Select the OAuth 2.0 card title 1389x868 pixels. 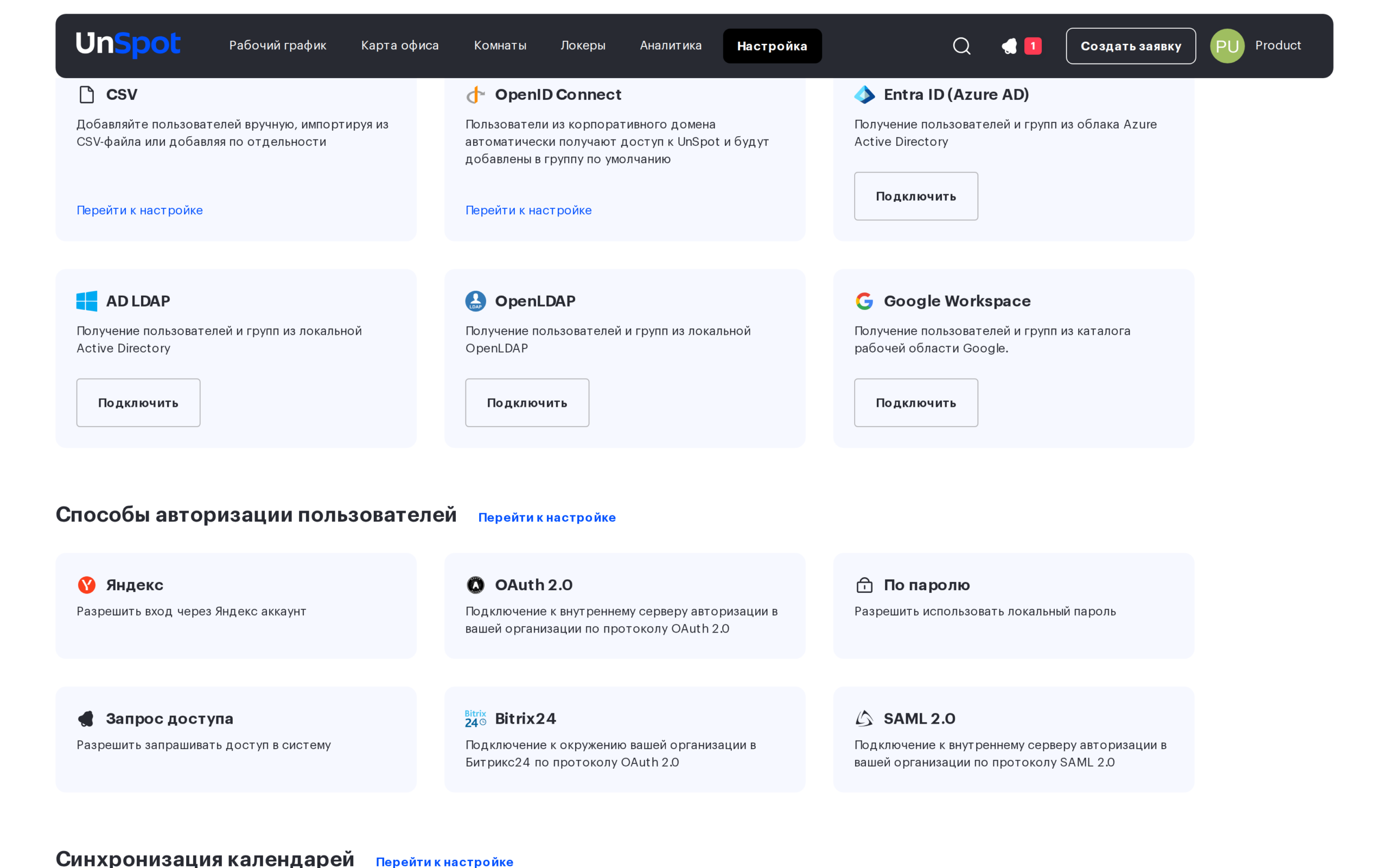coord(534,585)
